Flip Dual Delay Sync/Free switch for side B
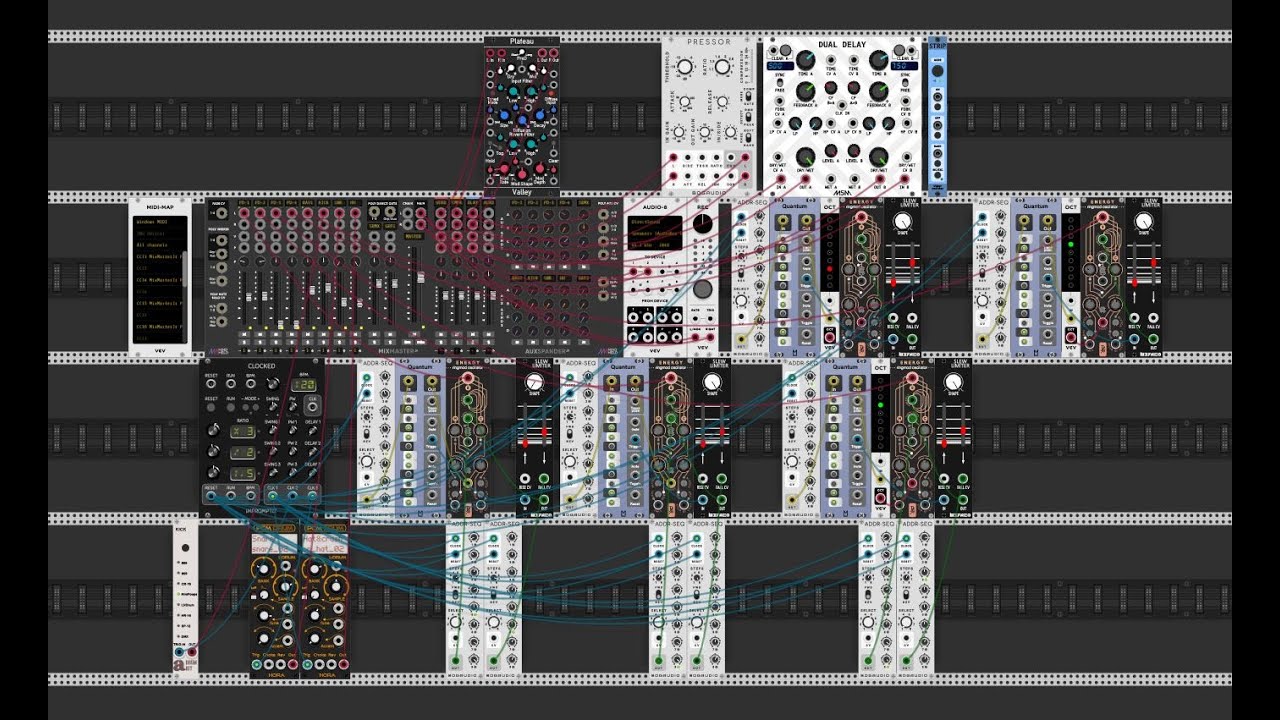This screenshot has width=1280, height=720. click(905, 82)
